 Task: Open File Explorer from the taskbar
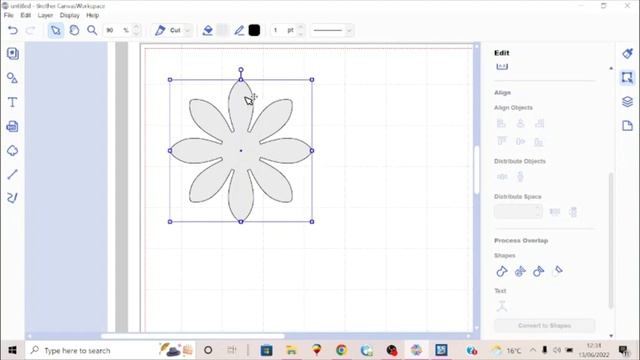pos(291,350)
